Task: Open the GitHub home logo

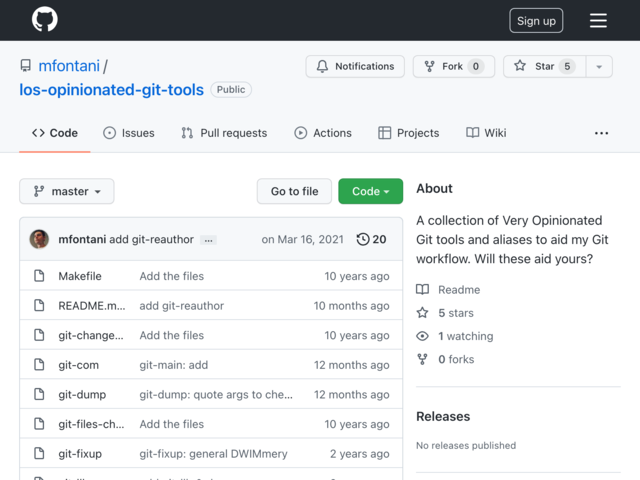Action: click(44, 19)
